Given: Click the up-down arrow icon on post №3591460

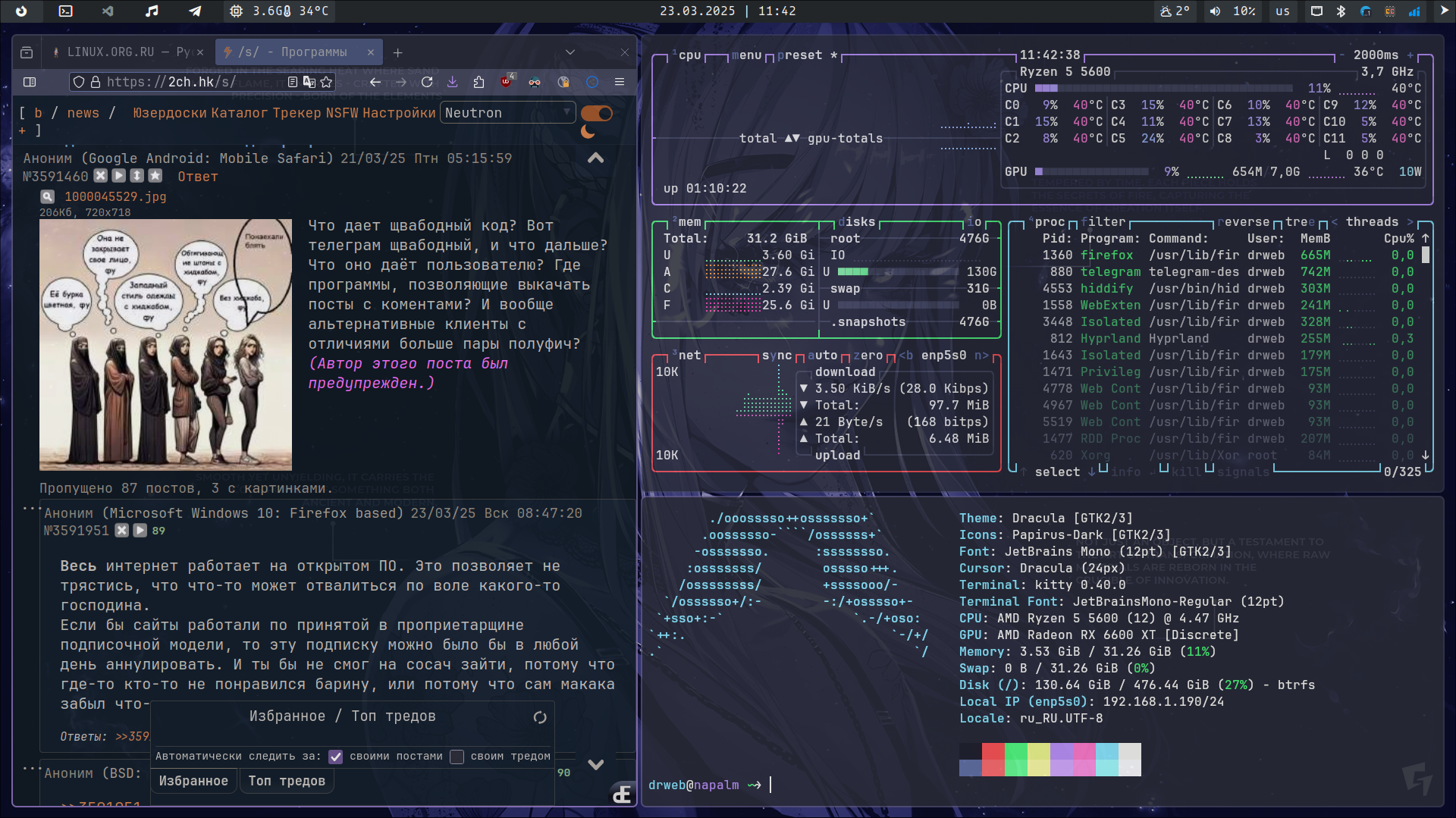Looking at the screenshot, I should (137, 176).
